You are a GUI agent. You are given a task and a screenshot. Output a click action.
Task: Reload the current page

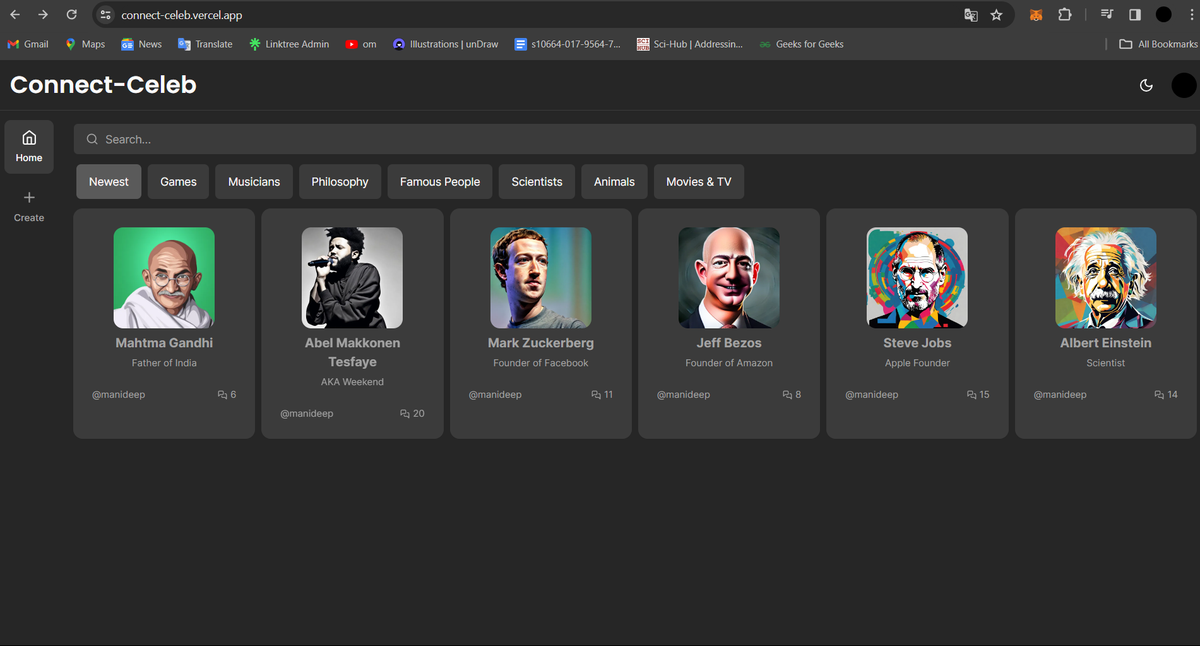pos(71,15)
